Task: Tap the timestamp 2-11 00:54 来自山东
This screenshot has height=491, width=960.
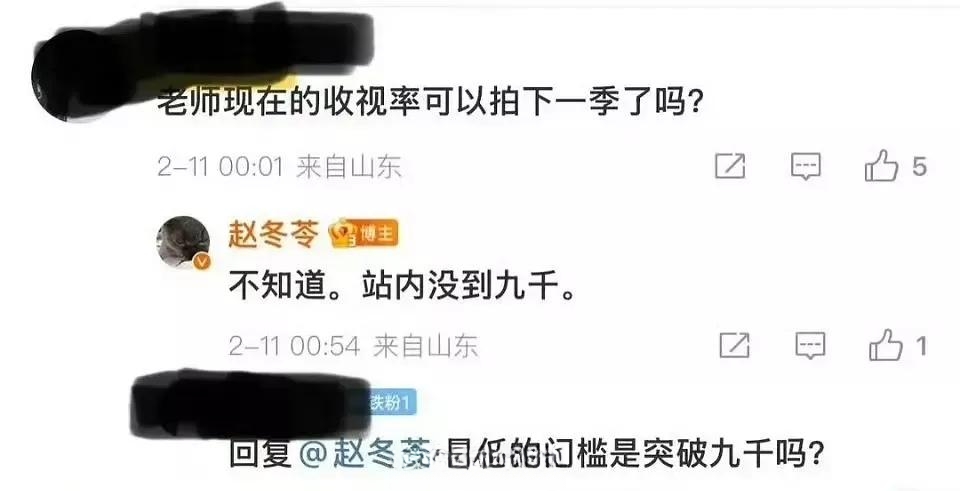Action: click(353, 347)
